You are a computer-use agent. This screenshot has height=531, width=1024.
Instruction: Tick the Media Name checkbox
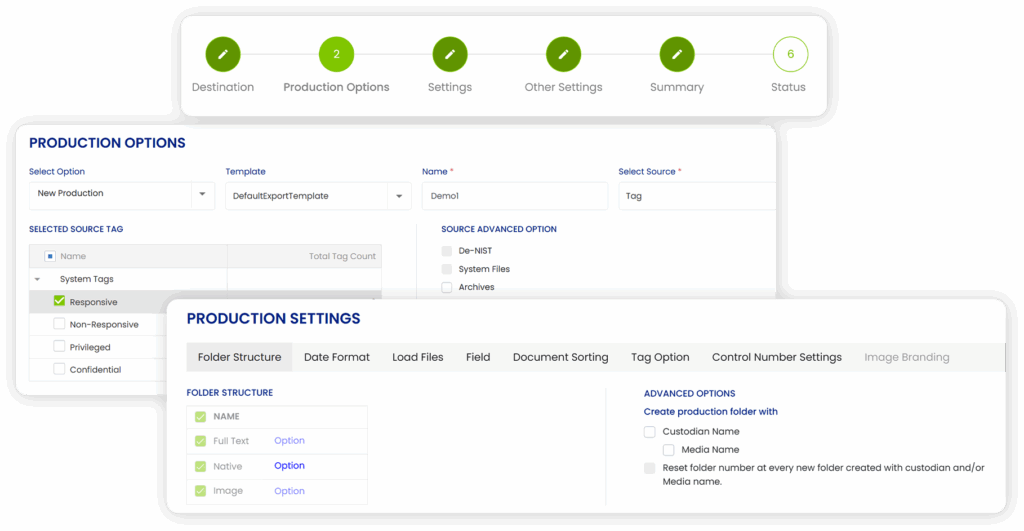[x=669, y=450]
